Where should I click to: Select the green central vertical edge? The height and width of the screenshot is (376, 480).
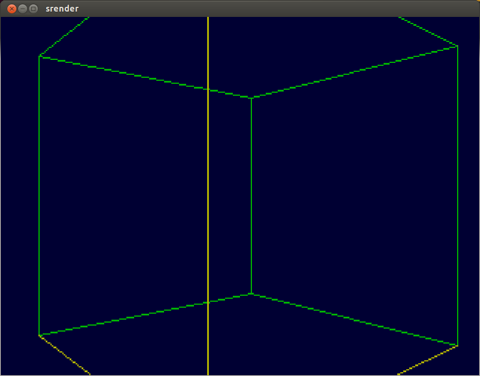251,196
